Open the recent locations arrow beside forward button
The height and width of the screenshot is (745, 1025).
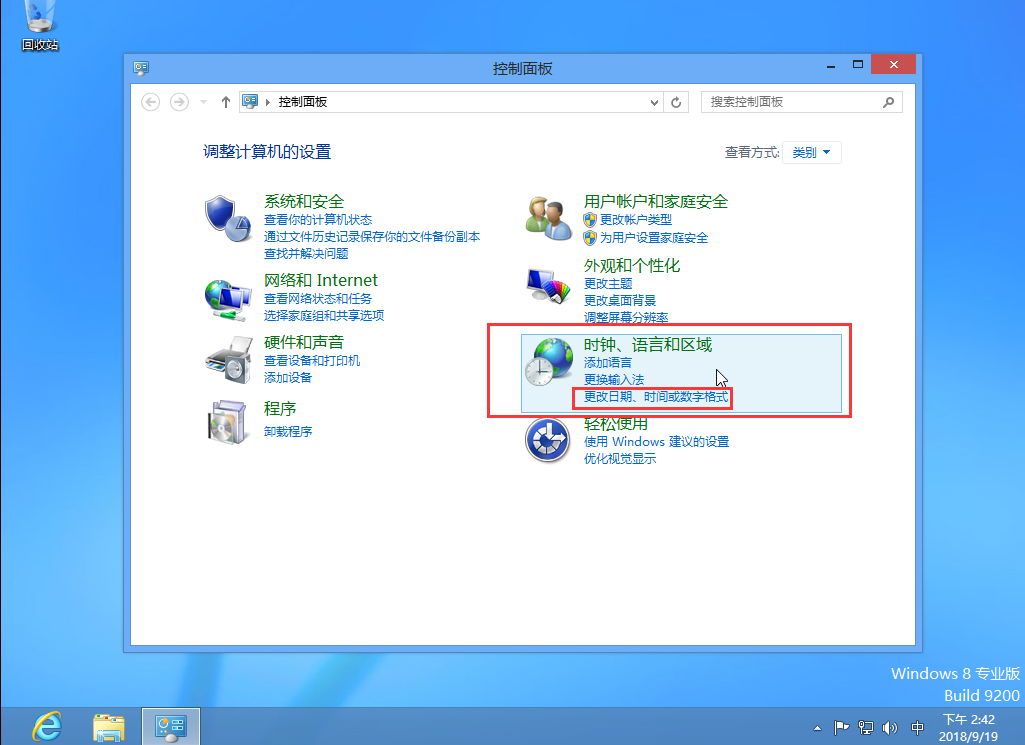click(204, 102)
